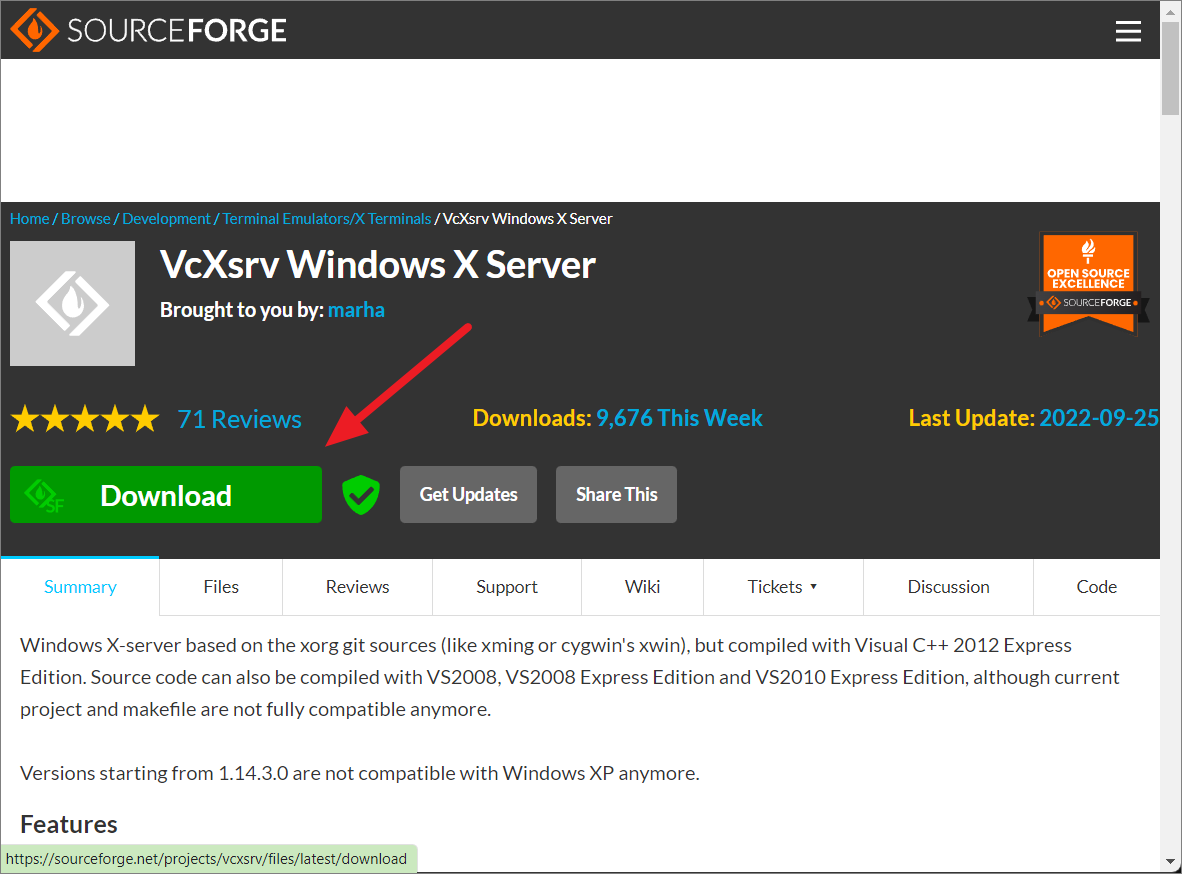1182x874 pixels.
Task: Click the vertical scrollbar thumb
Action: [x=1170, y=68]
